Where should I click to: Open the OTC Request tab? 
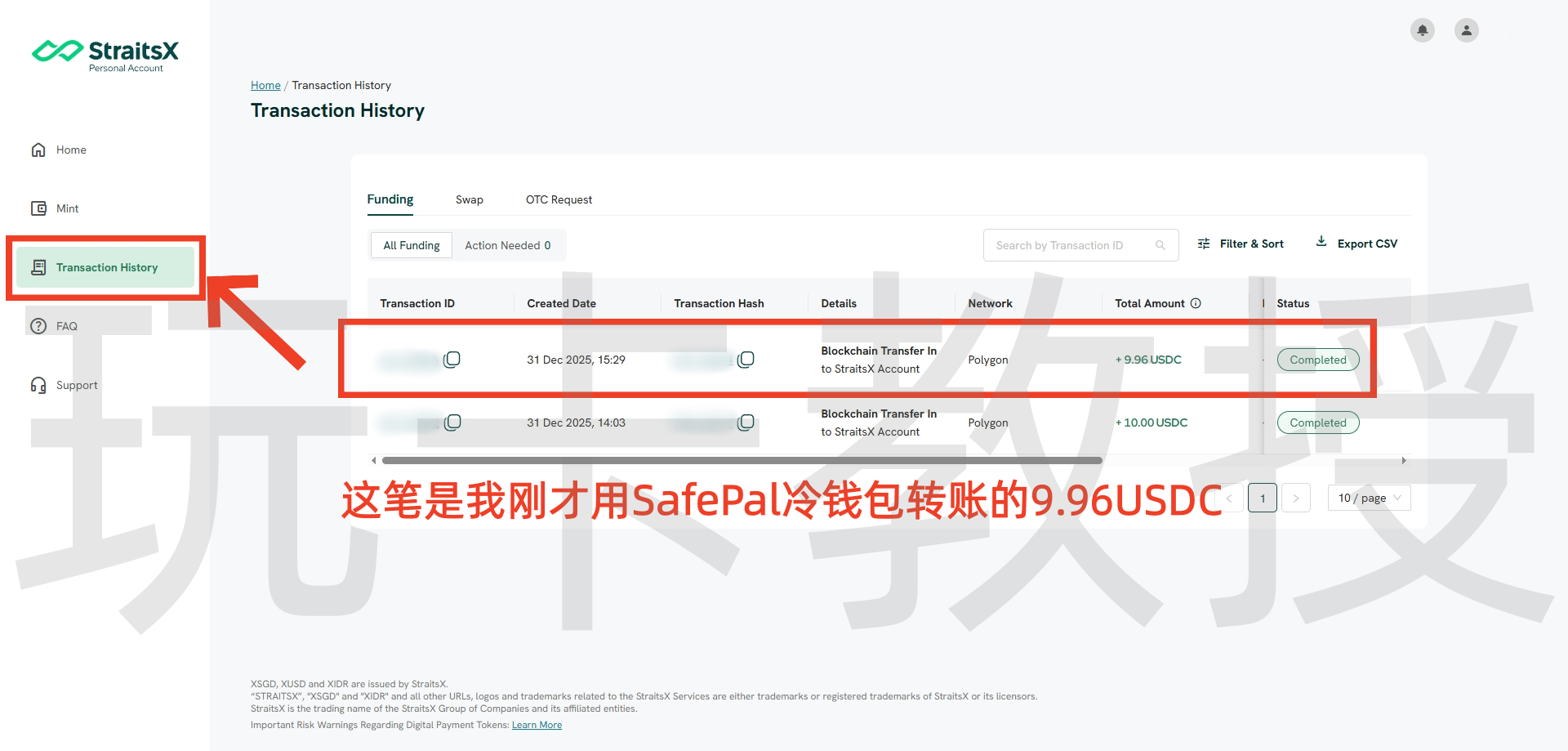tap(559, 199)
